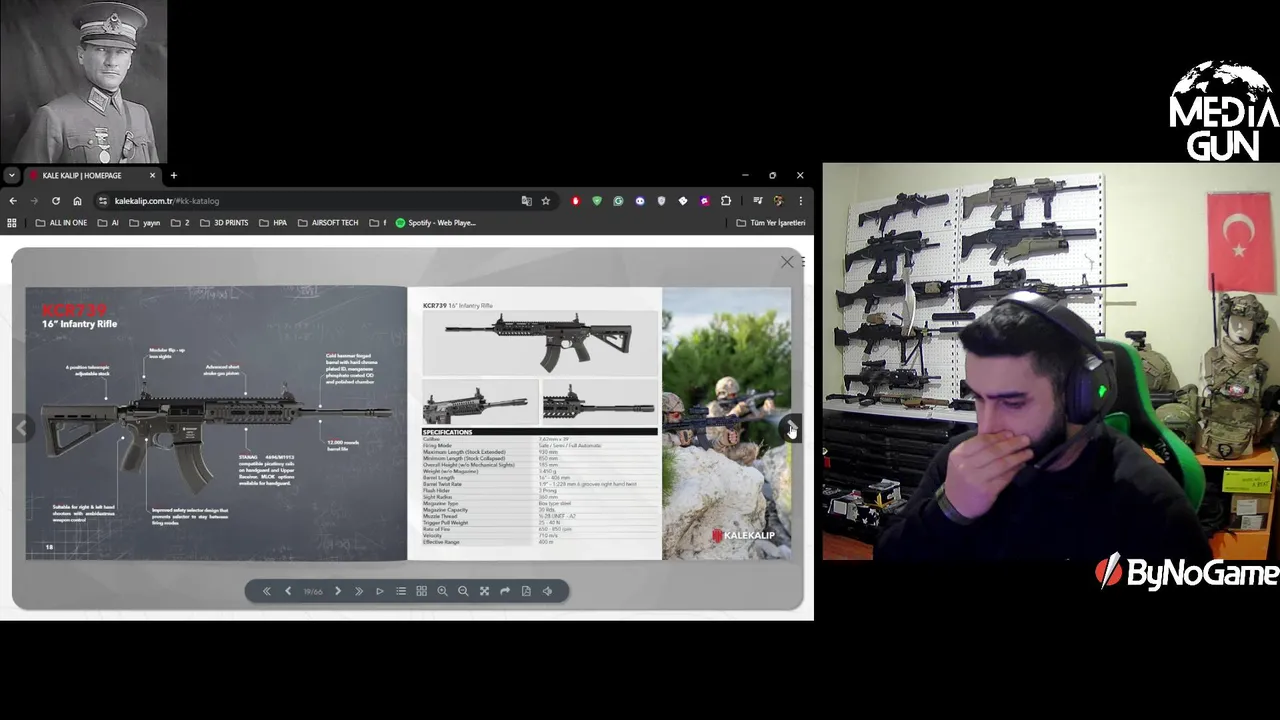The height and width of the screenshot is (720, 1280).
Task: Open Spotify Web Player bookmark
Action: pos(436,223)
